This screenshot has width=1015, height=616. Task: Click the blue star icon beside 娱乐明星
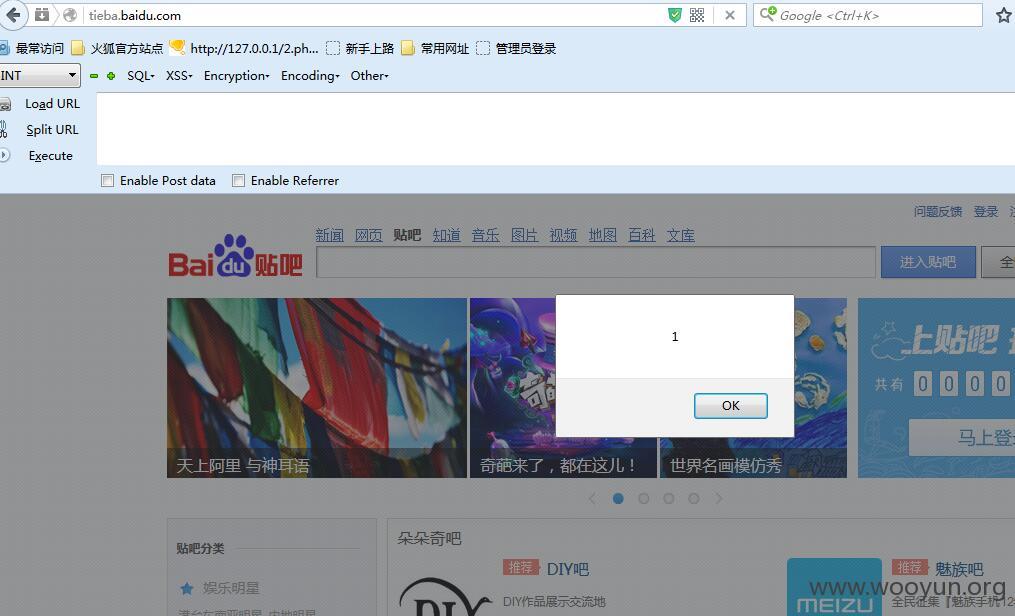[187, 588]
